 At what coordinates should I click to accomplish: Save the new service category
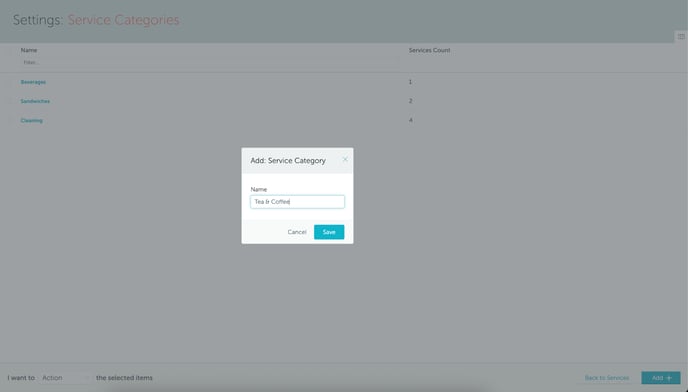pyautogui.click(x=329, y=232)
